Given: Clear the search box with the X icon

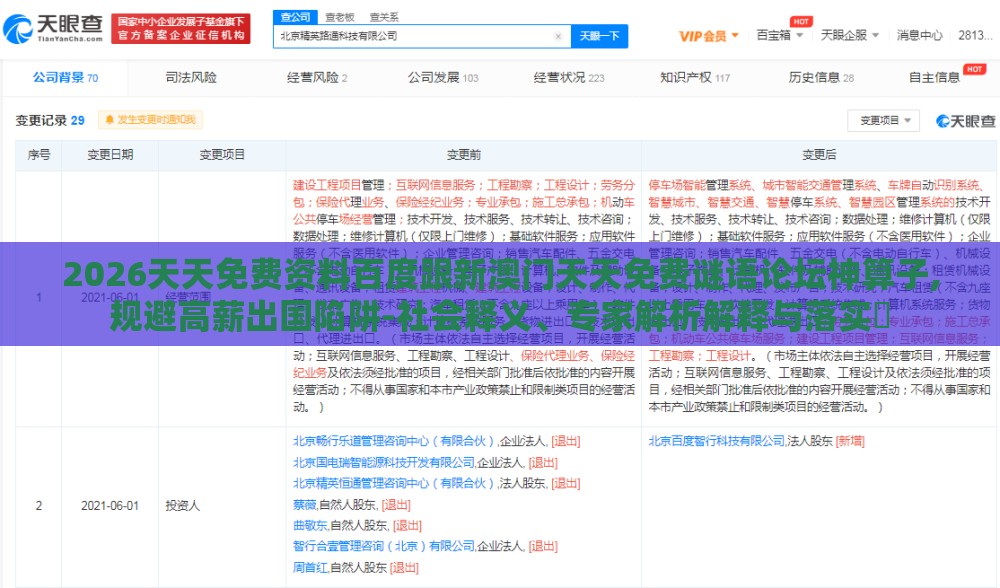Looking at the screenshot, I should point(558,36).
